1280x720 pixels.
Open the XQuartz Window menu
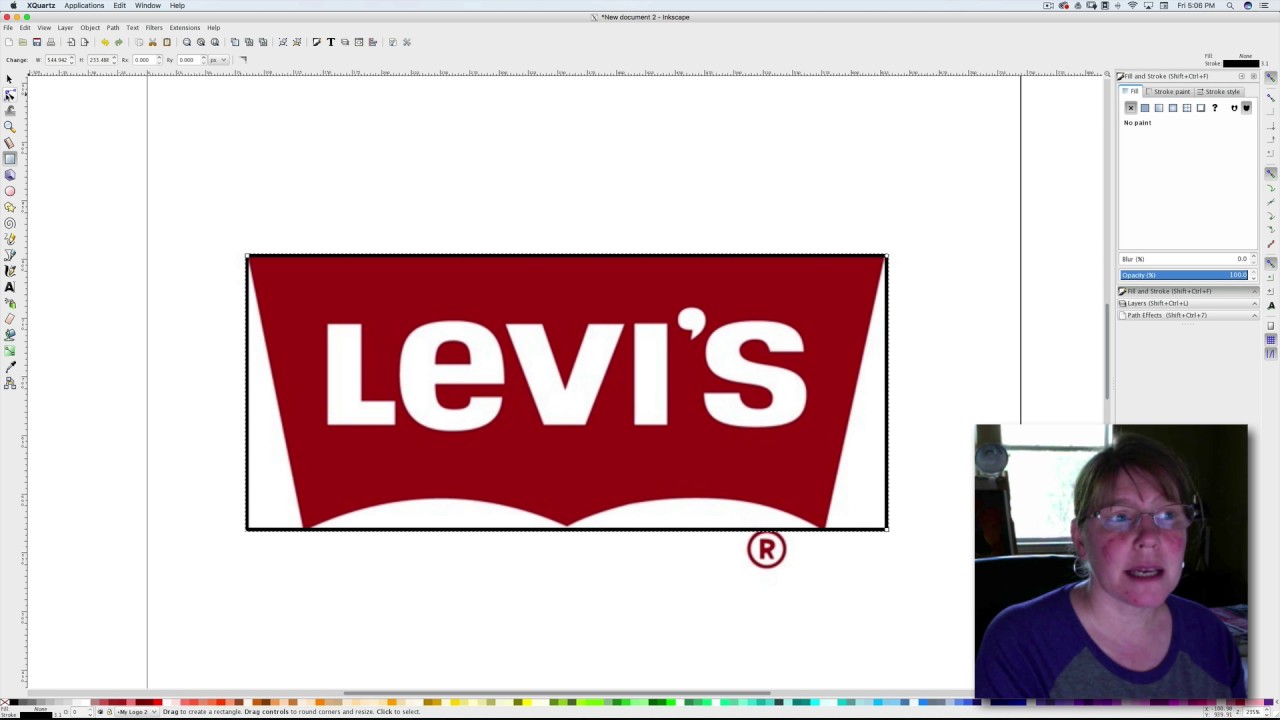(x=148, y=6)
